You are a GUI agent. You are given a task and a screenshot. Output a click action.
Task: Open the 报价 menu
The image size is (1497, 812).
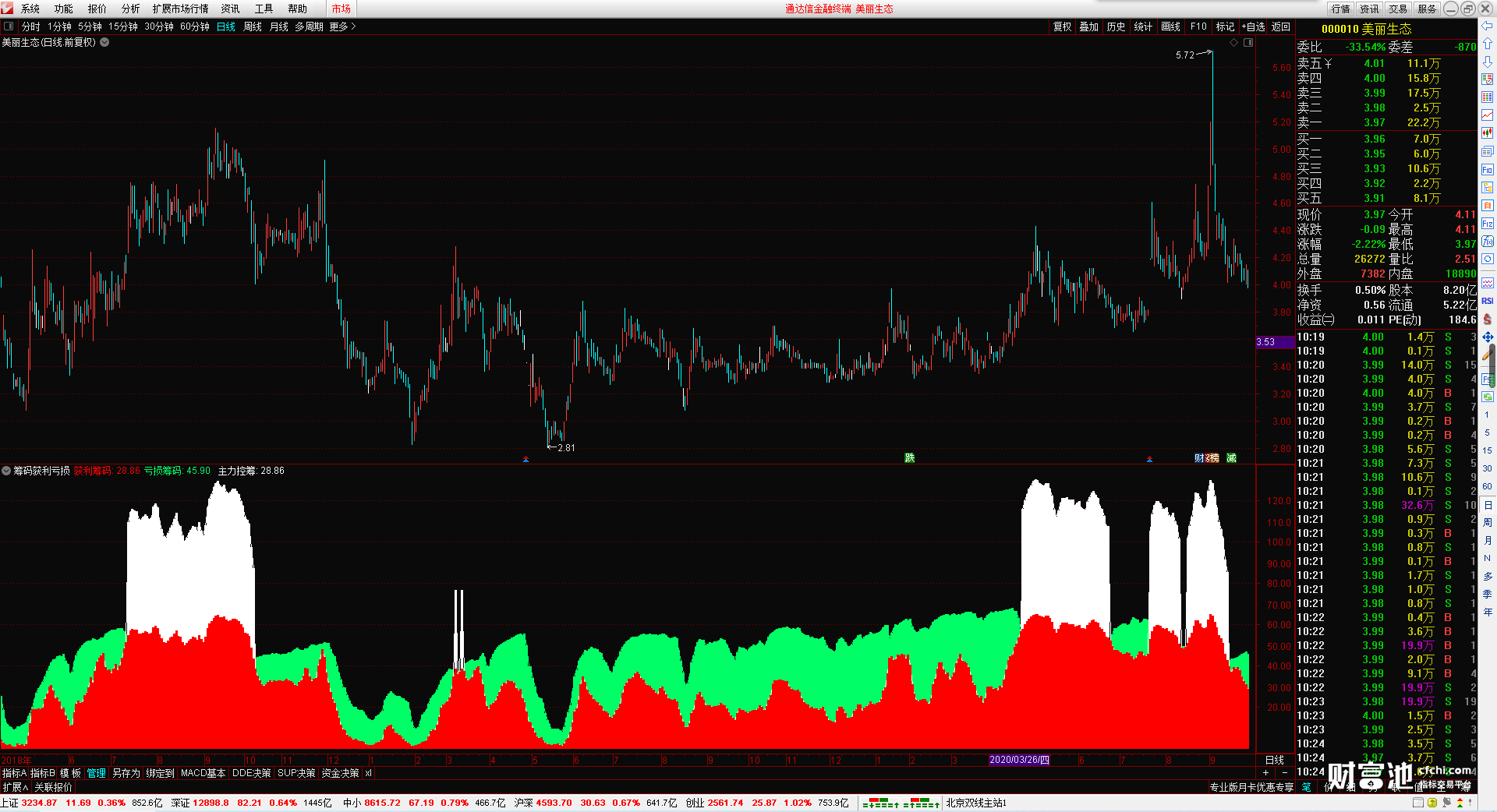[x=97, y=9]
